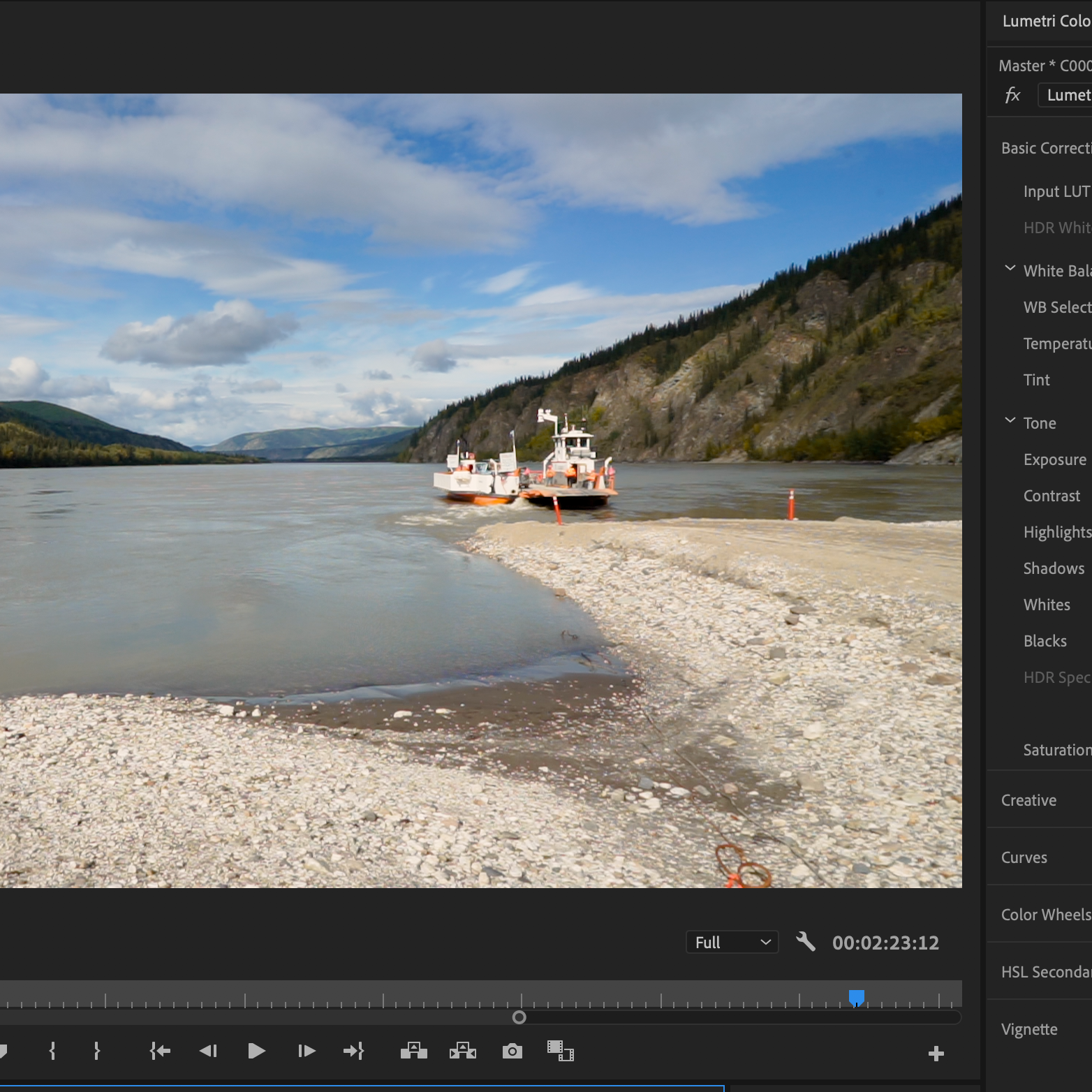The image size is (1092, 1092).
Task: Click the Master clip label
Action: pos(1045,66)
